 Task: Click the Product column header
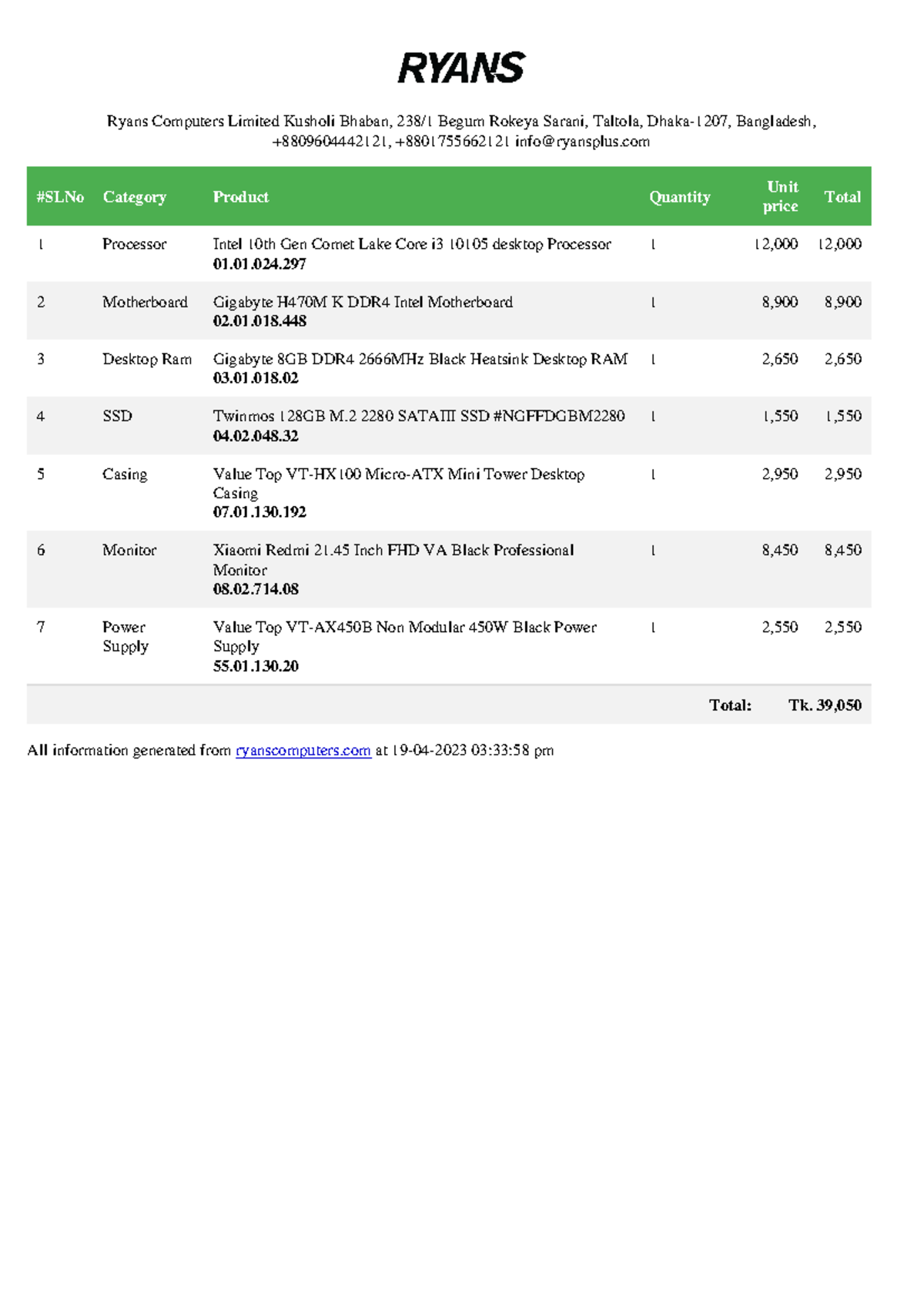tap(240, 197)
